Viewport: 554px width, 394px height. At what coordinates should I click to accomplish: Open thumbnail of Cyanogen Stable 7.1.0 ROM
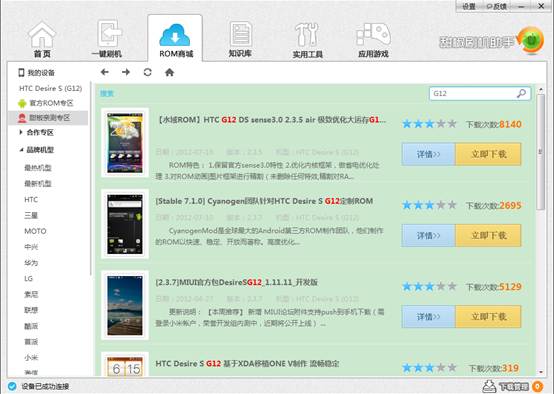coord(125,224)
